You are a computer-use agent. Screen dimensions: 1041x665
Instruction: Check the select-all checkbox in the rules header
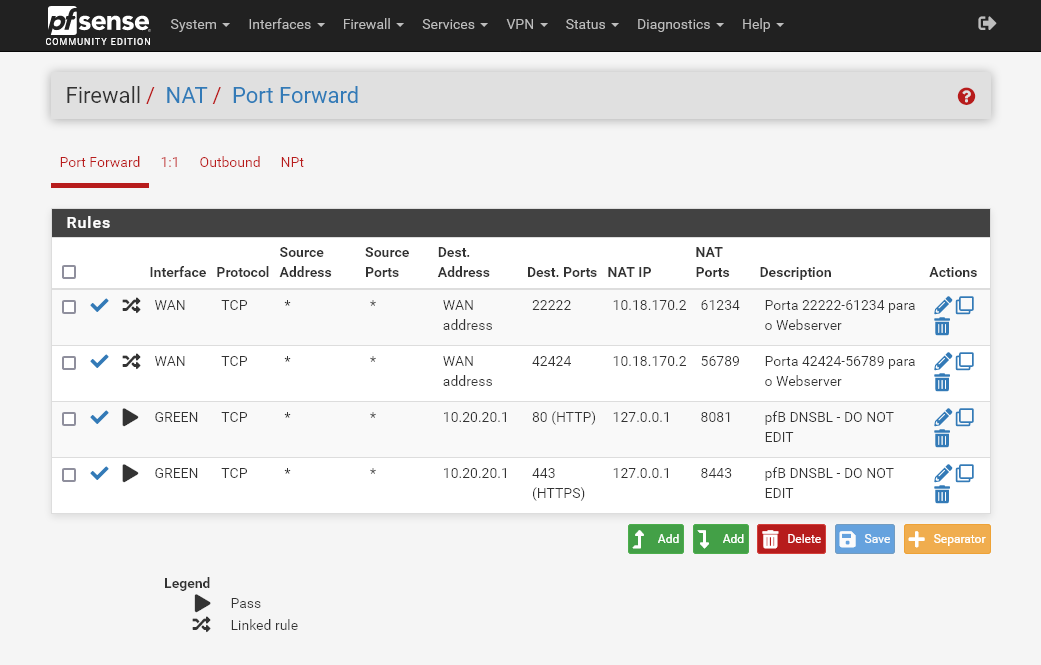tap(69, 272)
